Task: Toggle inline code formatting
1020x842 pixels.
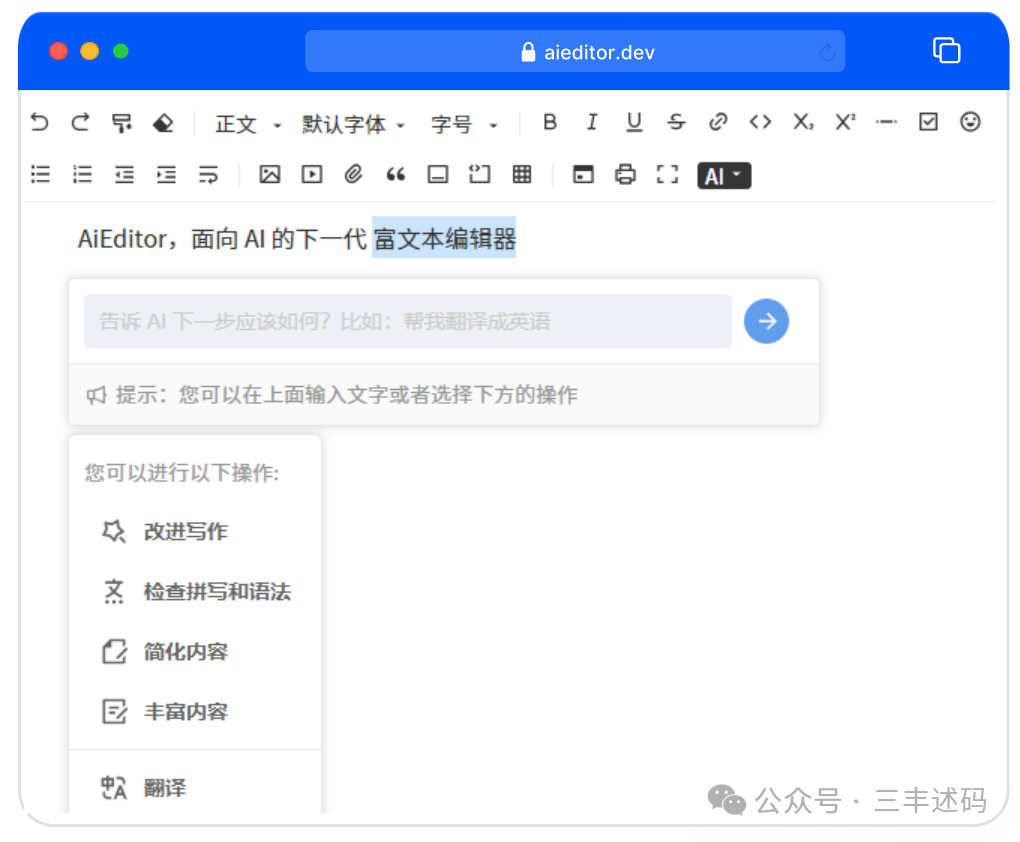Action: [x=760, y=122]
